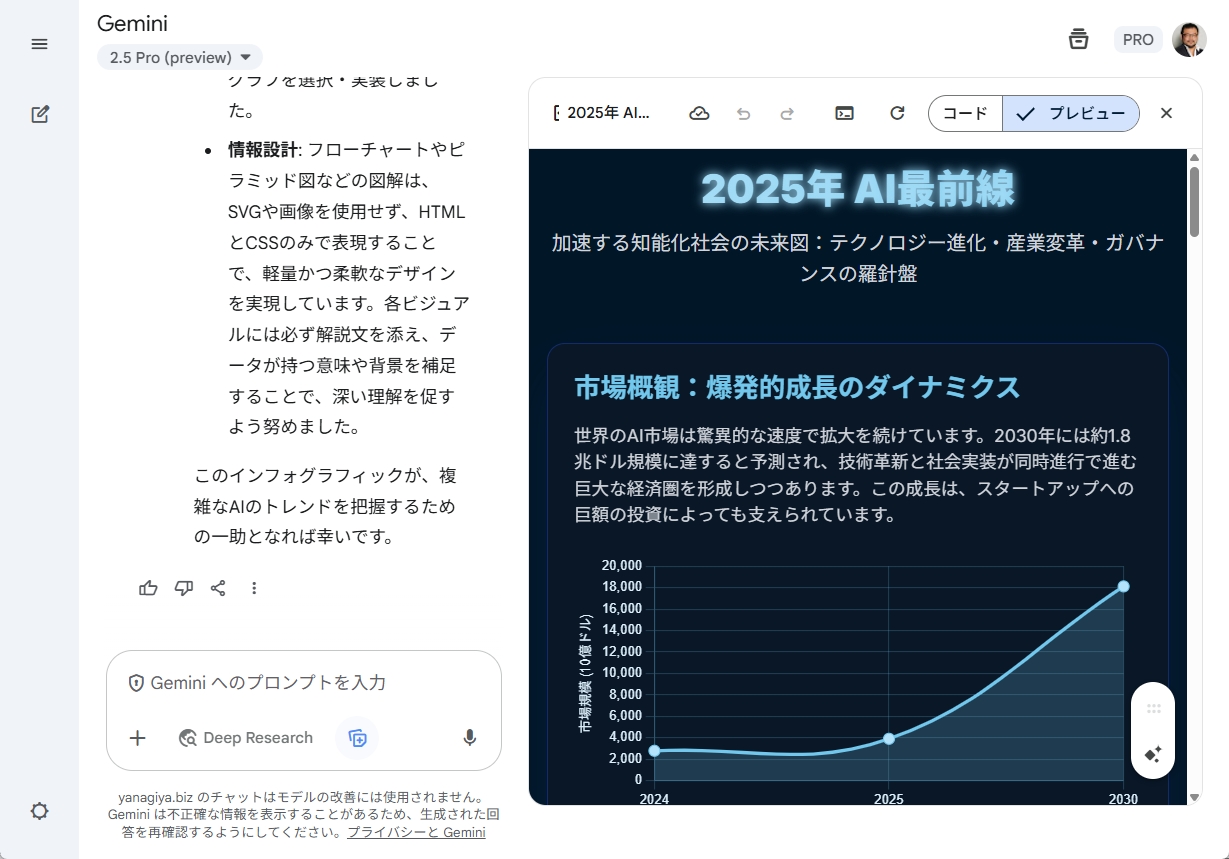Undo the last canvas change

744,113
